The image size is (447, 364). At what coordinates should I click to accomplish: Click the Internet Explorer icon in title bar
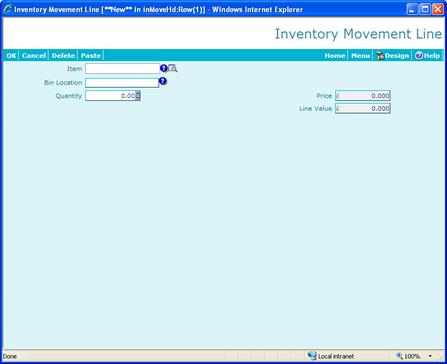[x=8, y=9]
